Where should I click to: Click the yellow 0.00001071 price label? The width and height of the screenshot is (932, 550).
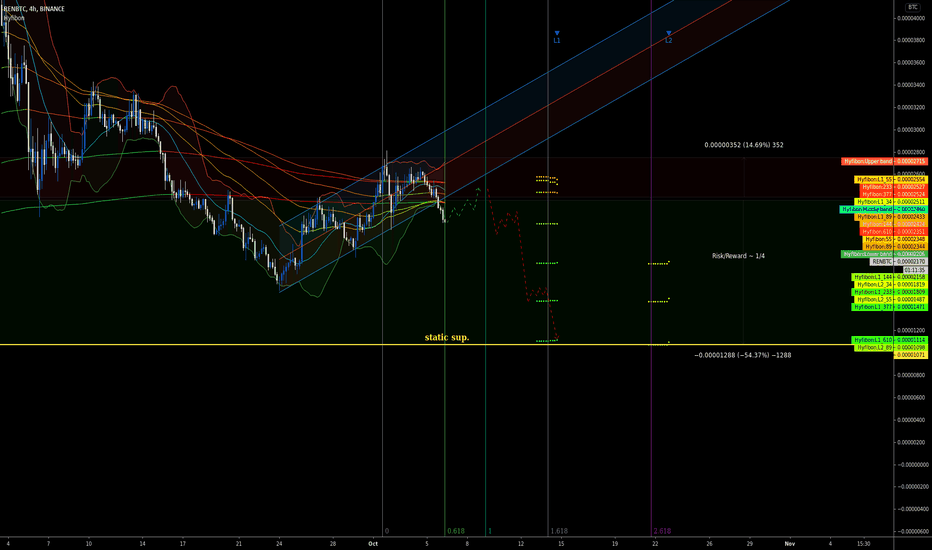911,355
